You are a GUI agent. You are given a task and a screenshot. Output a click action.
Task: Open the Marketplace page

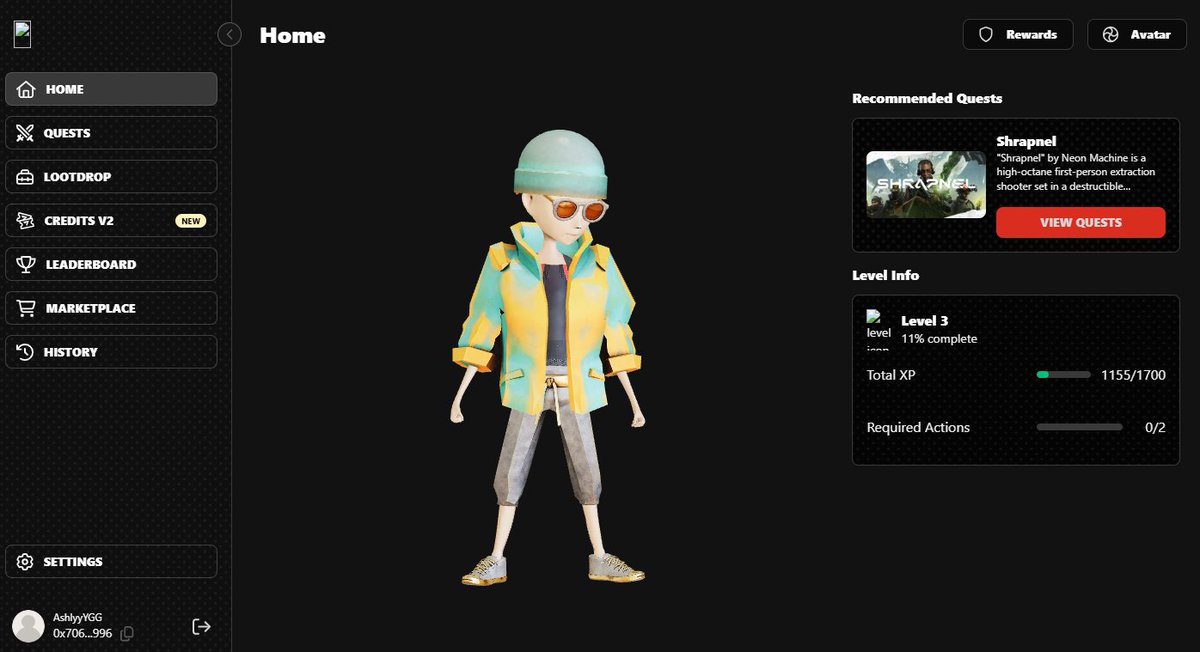(x=111, y=308)
